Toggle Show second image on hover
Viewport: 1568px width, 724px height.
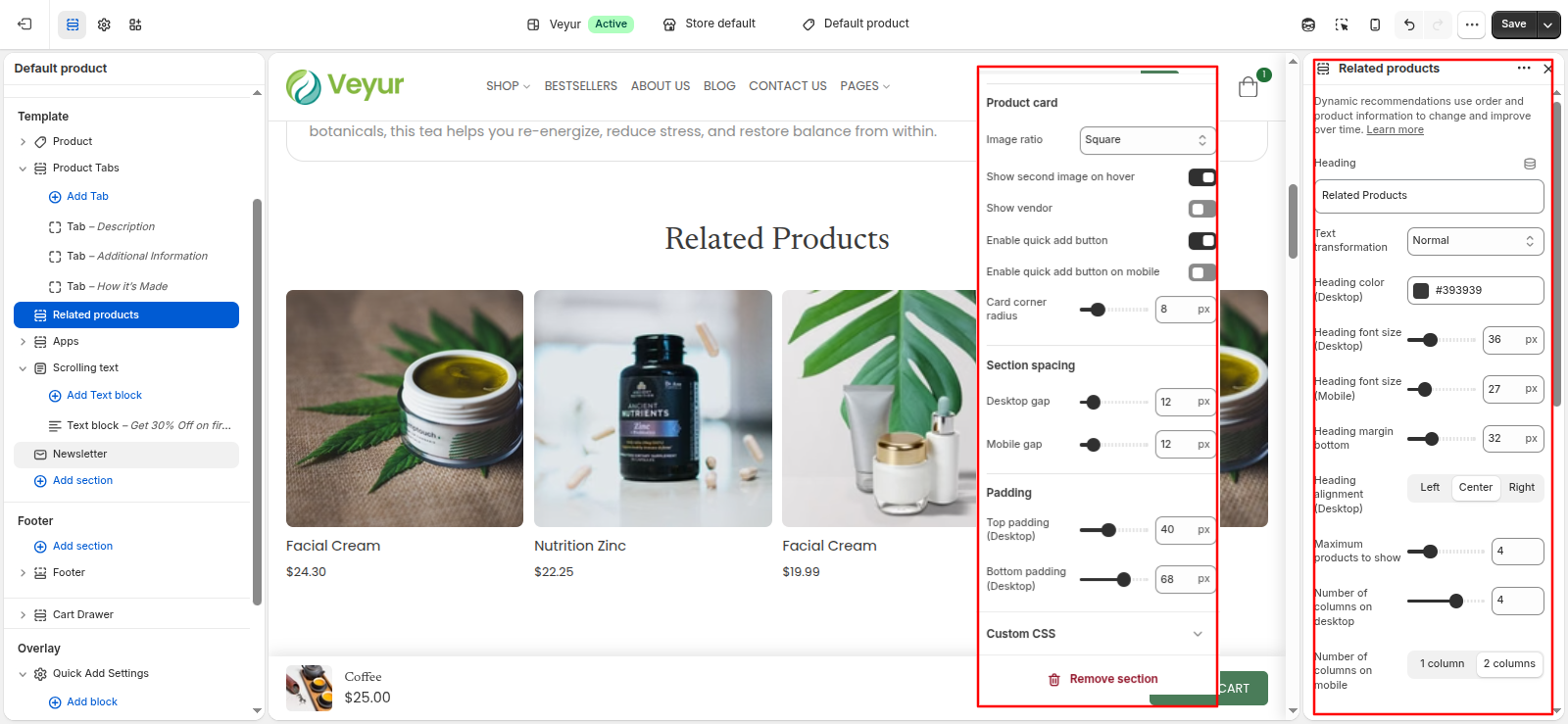click(x=1201, y=177)
